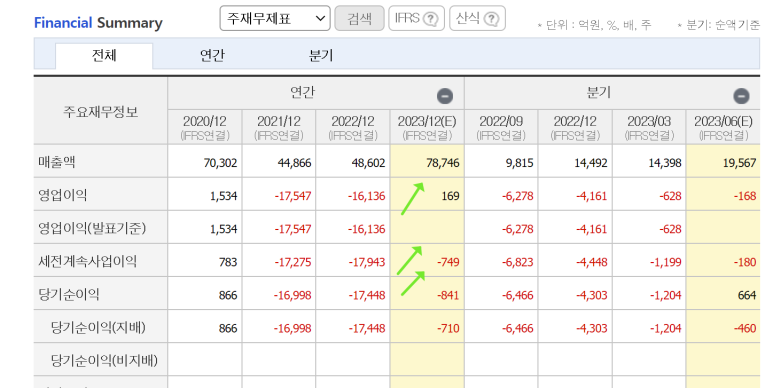Click the 2020/12 annual column header
The height and width of the screenshot is (388, 773).
[x=205, y=127]
